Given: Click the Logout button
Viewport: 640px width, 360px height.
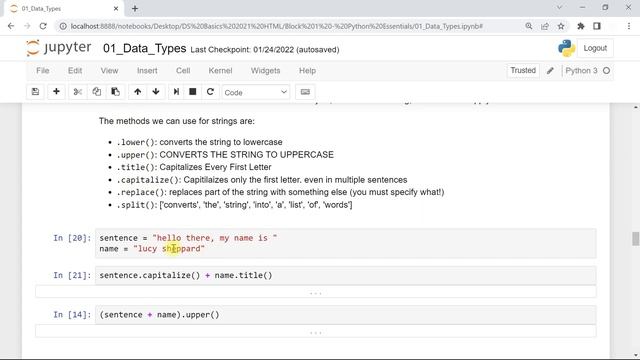Looking at the screenshot, I should (595, 48).
